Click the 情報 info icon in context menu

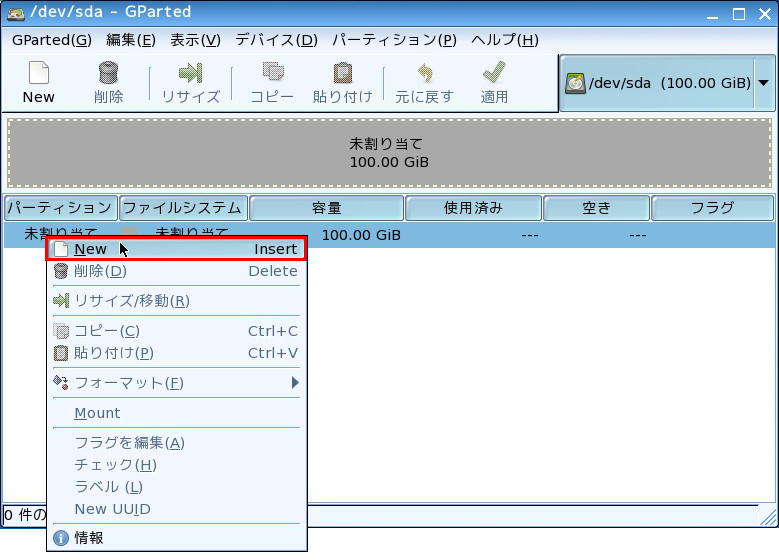tap(60, 538)
